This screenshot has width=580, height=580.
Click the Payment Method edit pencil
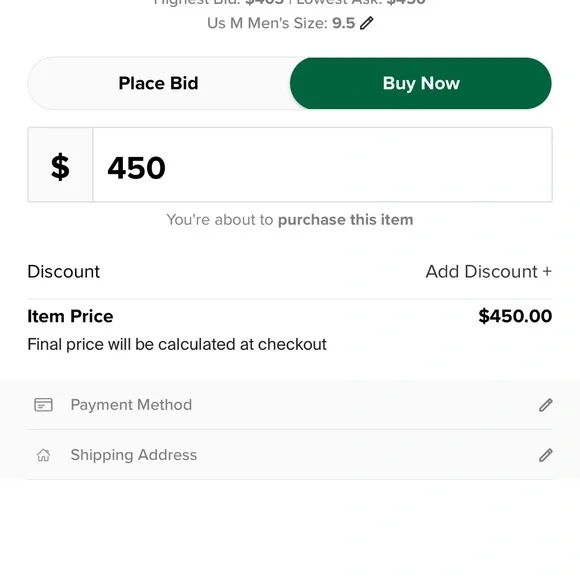(546, 405)
